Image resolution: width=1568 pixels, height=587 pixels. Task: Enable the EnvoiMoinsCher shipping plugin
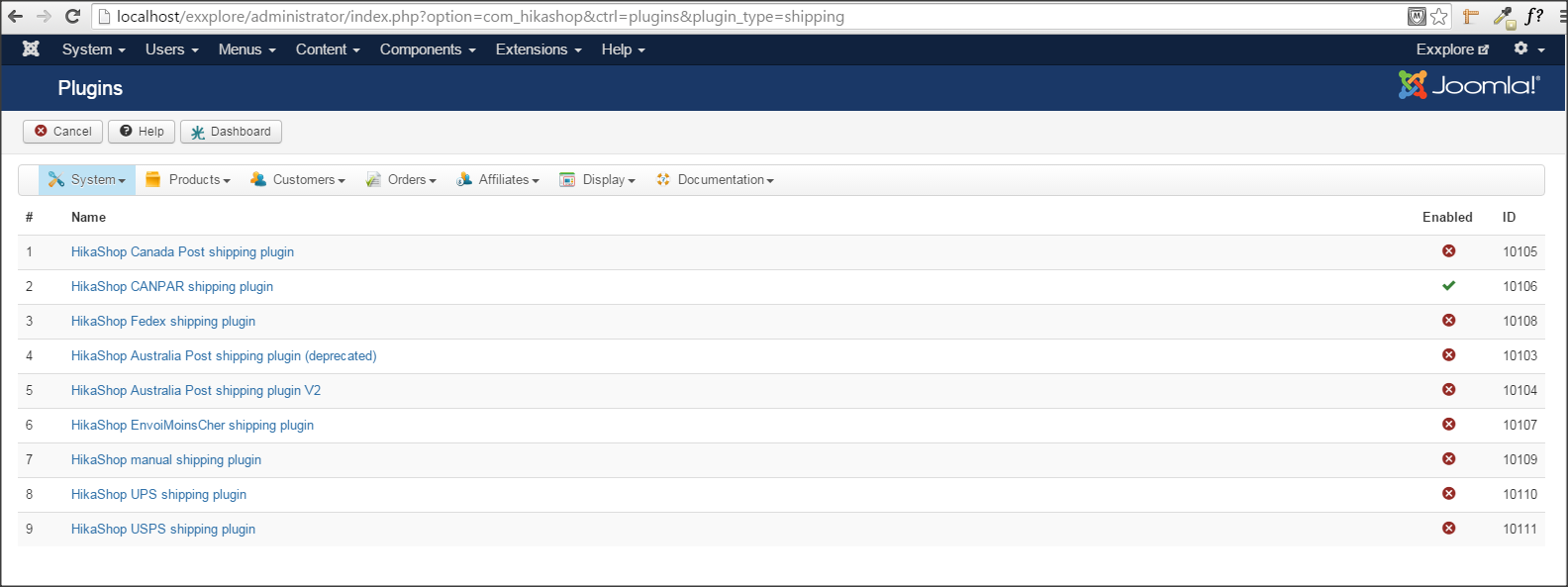pos(1448,425)
